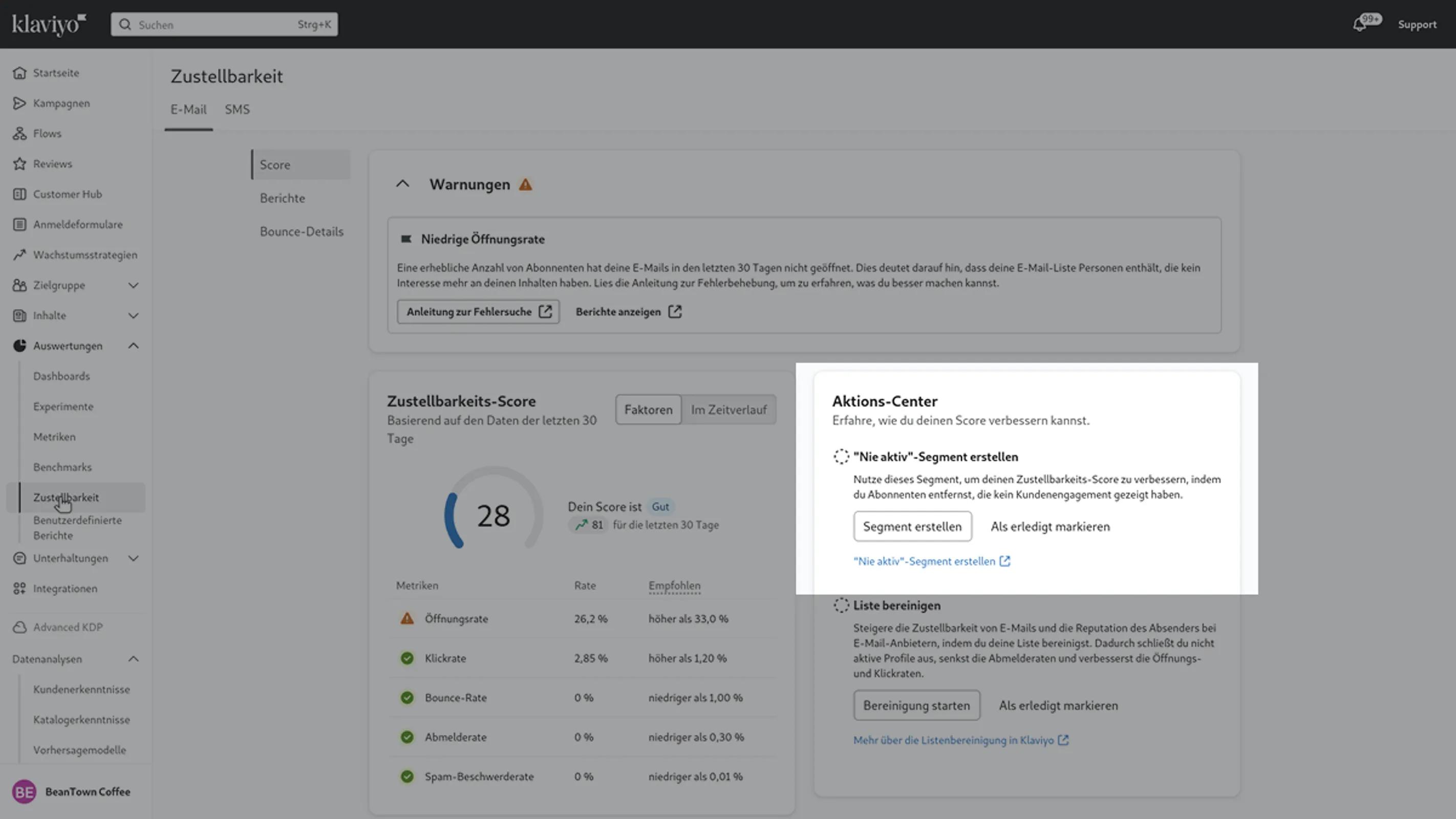Open the Berichte section
This screenshot has height=819, width=1456.
[x=282, y=198]
